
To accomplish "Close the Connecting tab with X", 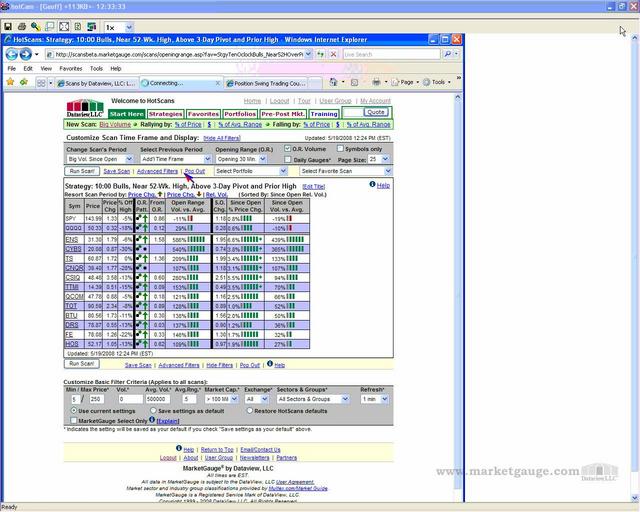I will 218,83.
